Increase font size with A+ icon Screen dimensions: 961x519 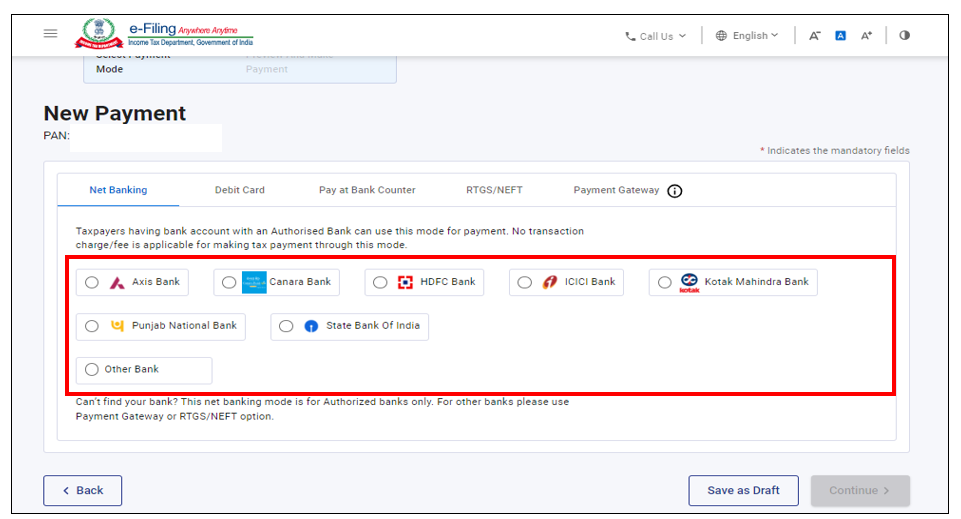(867, 36)
